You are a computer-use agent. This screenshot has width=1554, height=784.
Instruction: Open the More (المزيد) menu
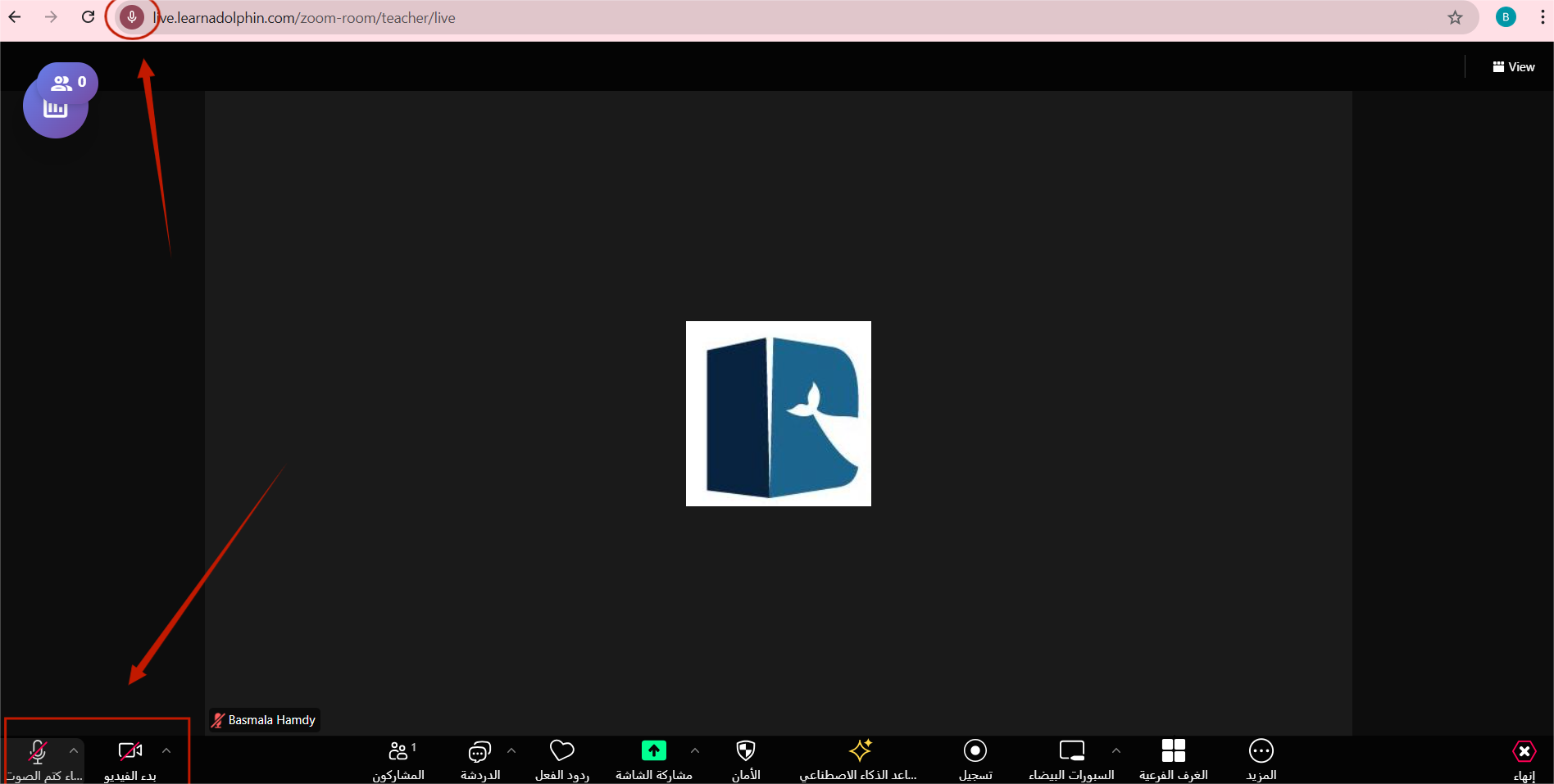click(1261, 759)
